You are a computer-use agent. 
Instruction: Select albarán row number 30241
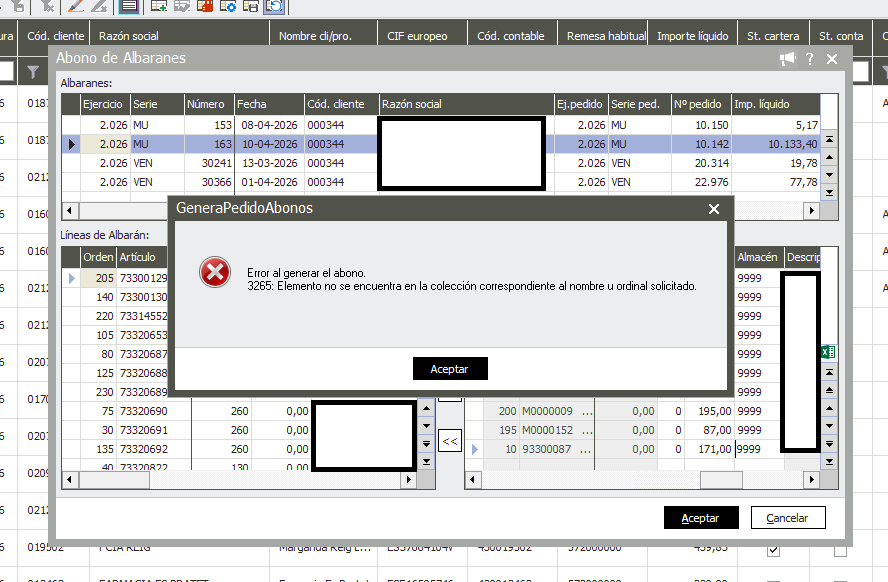[x=208, y=163]
